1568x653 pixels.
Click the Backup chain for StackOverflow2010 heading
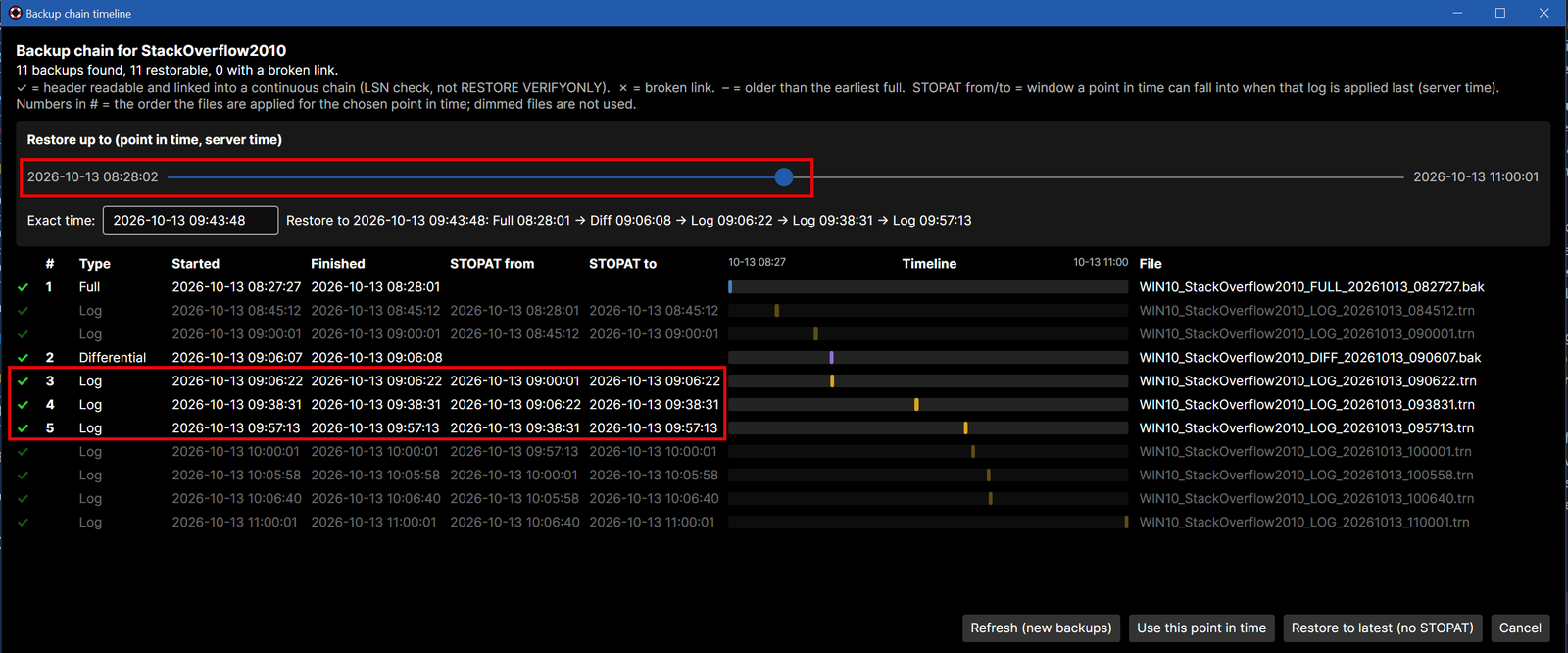click(x=151, y=51)
